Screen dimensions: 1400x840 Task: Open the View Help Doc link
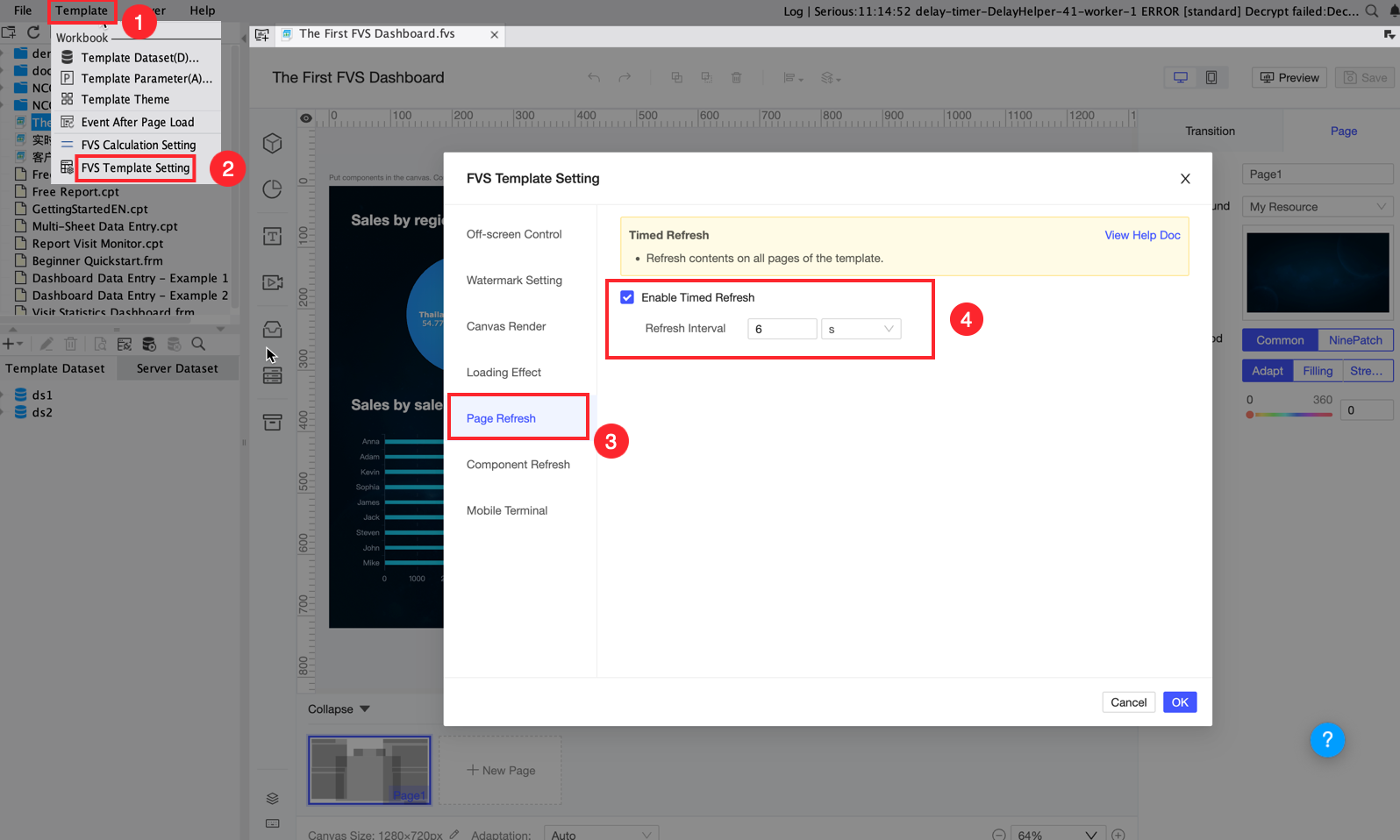click(x=1142, y=235)
